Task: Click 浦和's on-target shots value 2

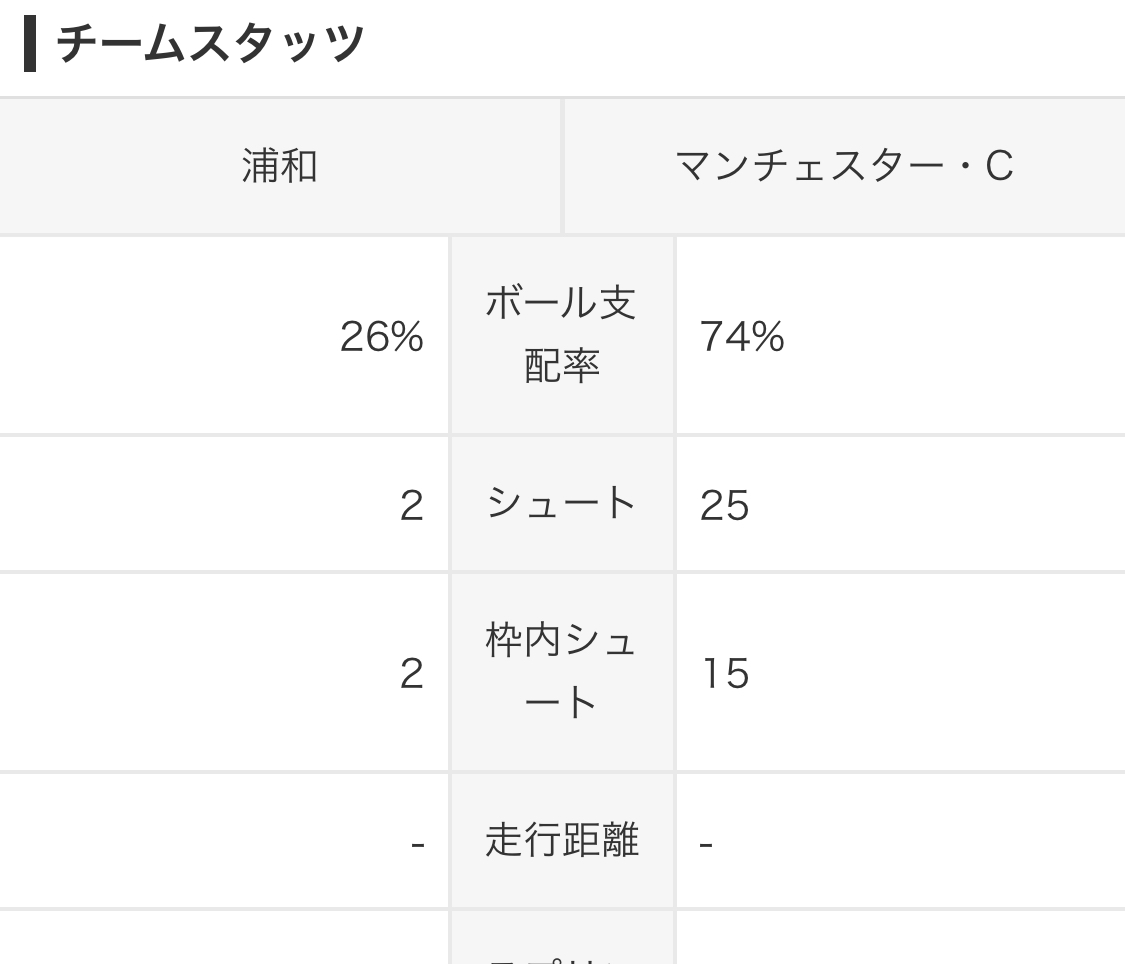Action: click(x=412, y=674)
